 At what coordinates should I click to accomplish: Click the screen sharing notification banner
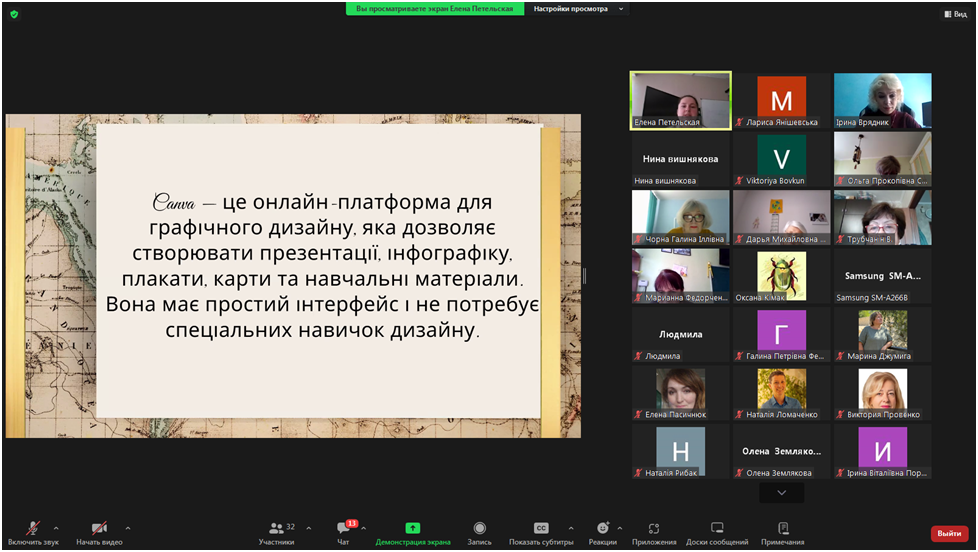[435, 9]
